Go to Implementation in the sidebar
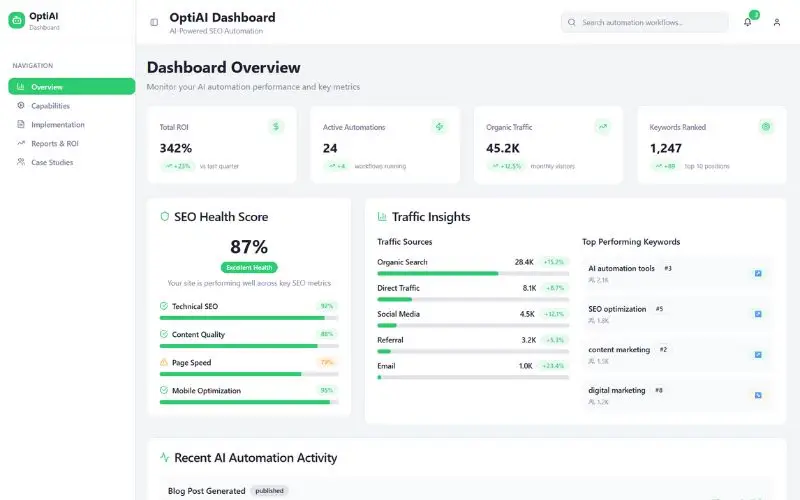 (71, 124)
